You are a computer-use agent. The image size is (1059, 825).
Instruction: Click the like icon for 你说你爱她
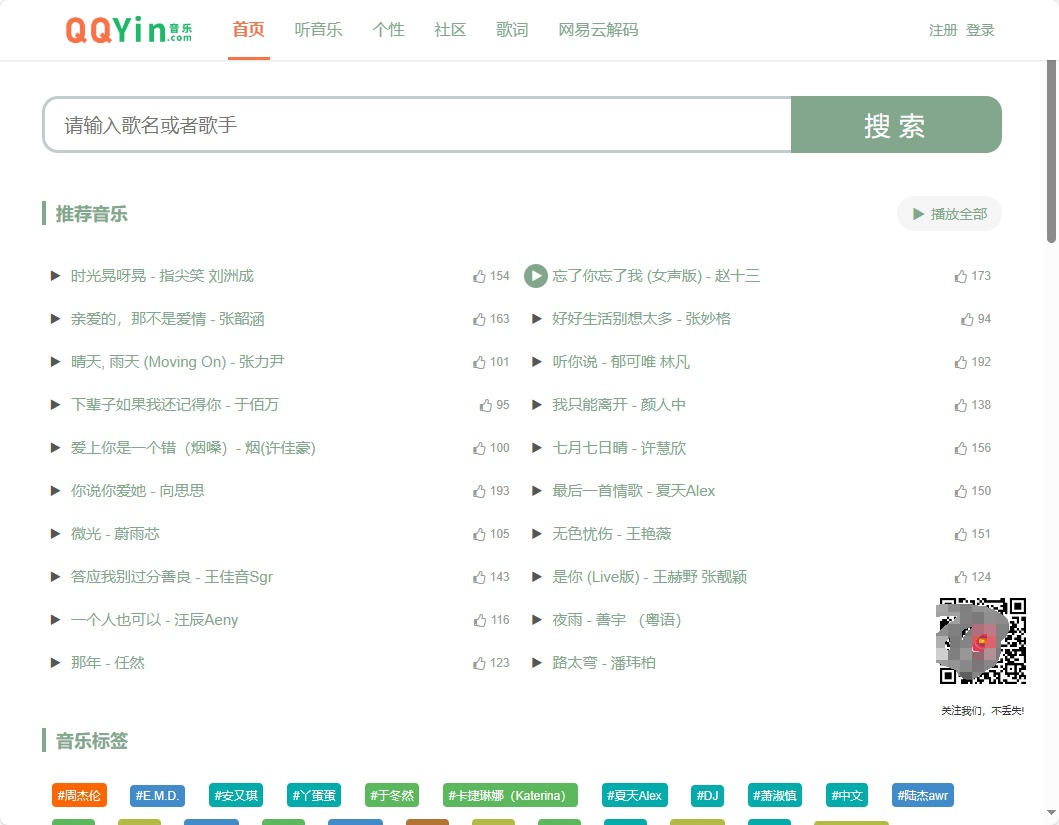(479, 491)
